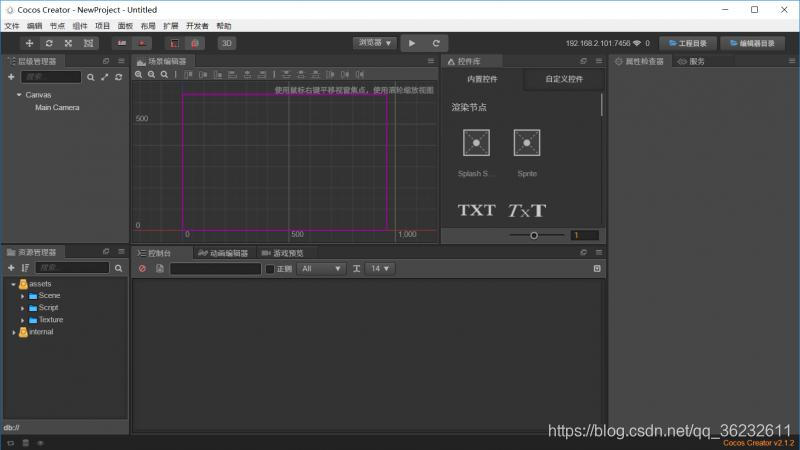Image resolution: width=800 pixels, height=450 pixels.
Task: Select the Main Camera node
Action: [x=57, y=108]
